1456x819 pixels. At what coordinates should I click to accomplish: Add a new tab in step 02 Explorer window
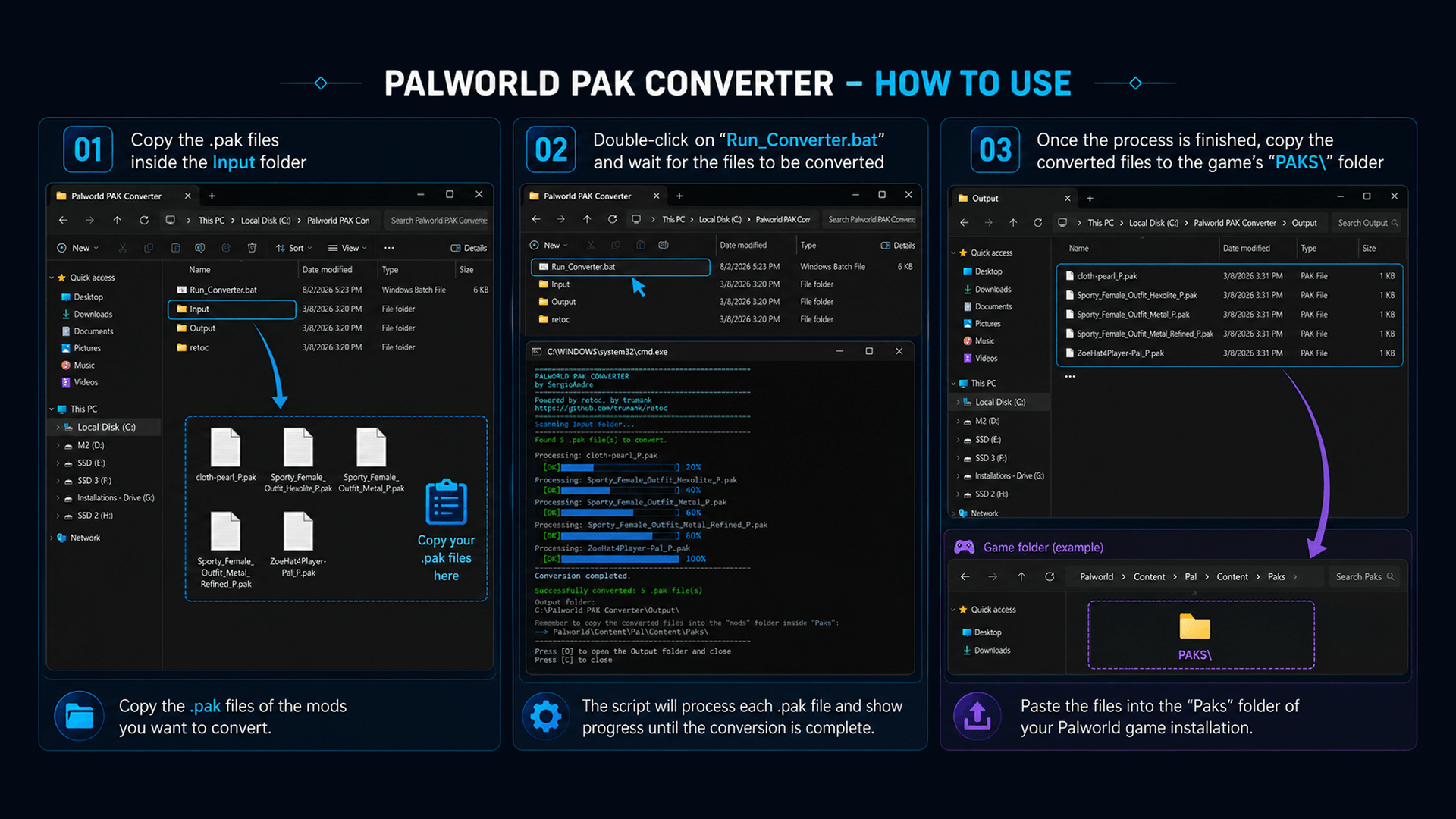pyautogui.click(x=679, y=196)
